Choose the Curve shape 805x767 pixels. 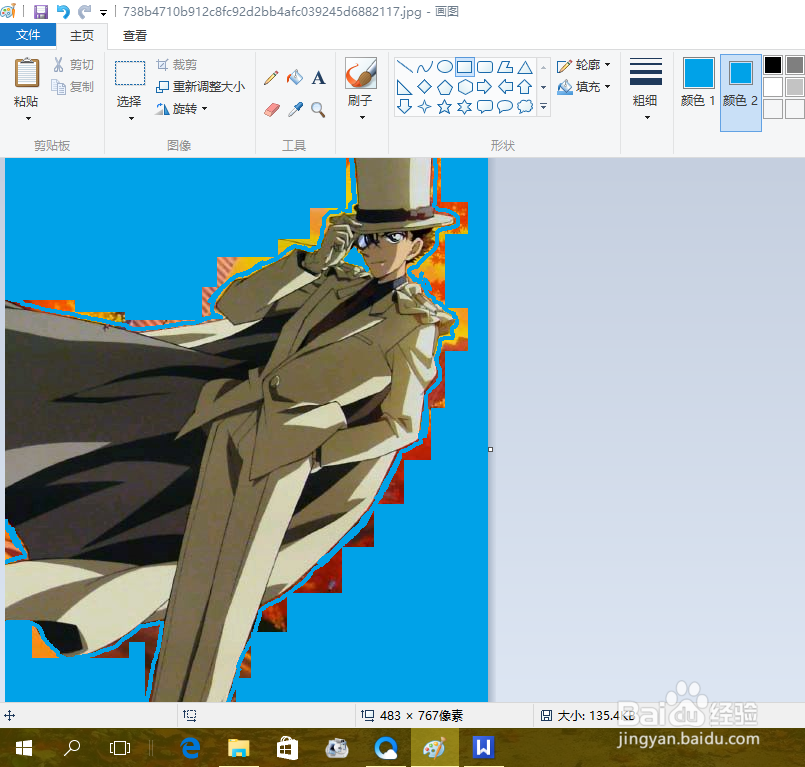pyautogui.click(x=425, y=67)
